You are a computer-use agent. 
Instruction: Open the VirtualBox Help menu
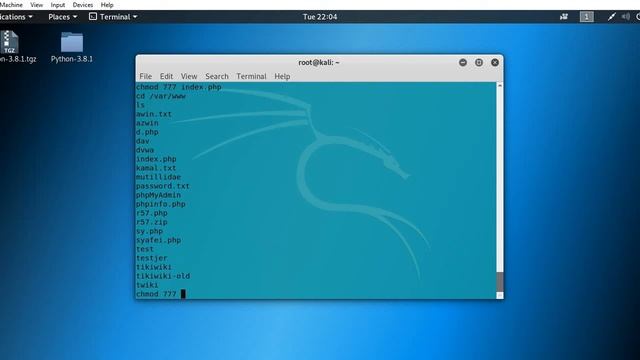107,5
